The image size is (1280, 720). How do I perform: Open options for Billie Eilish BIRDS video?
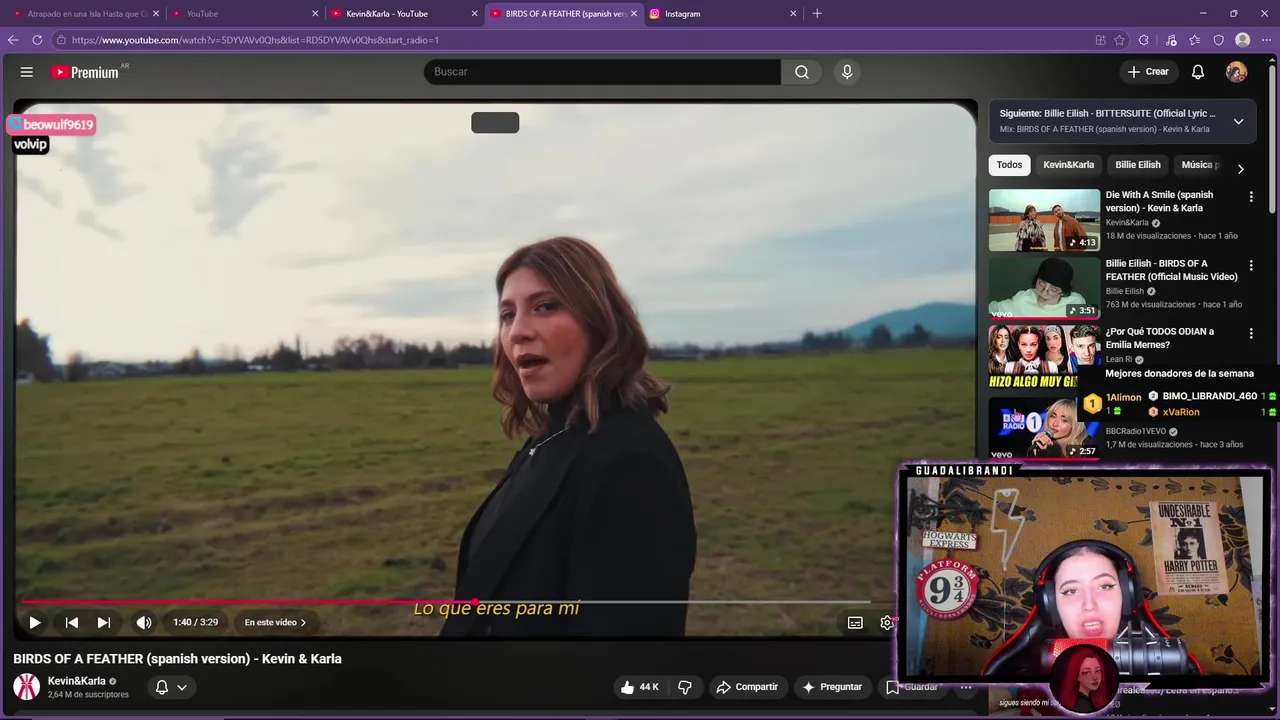1251,265
